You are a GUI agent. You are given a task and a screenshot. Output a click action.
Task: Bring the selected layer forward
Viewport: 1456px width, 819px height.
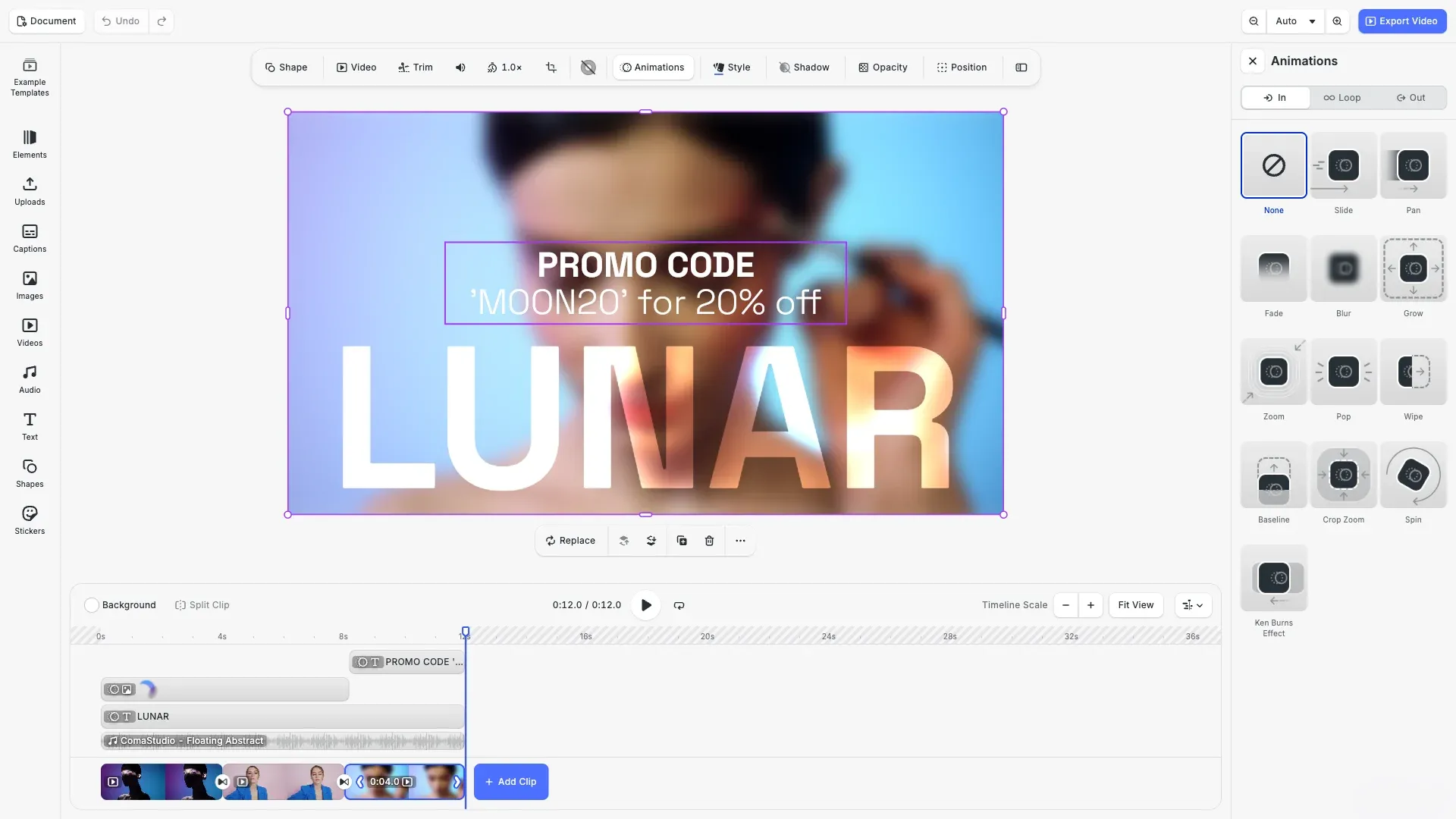[x=624, y=541]
